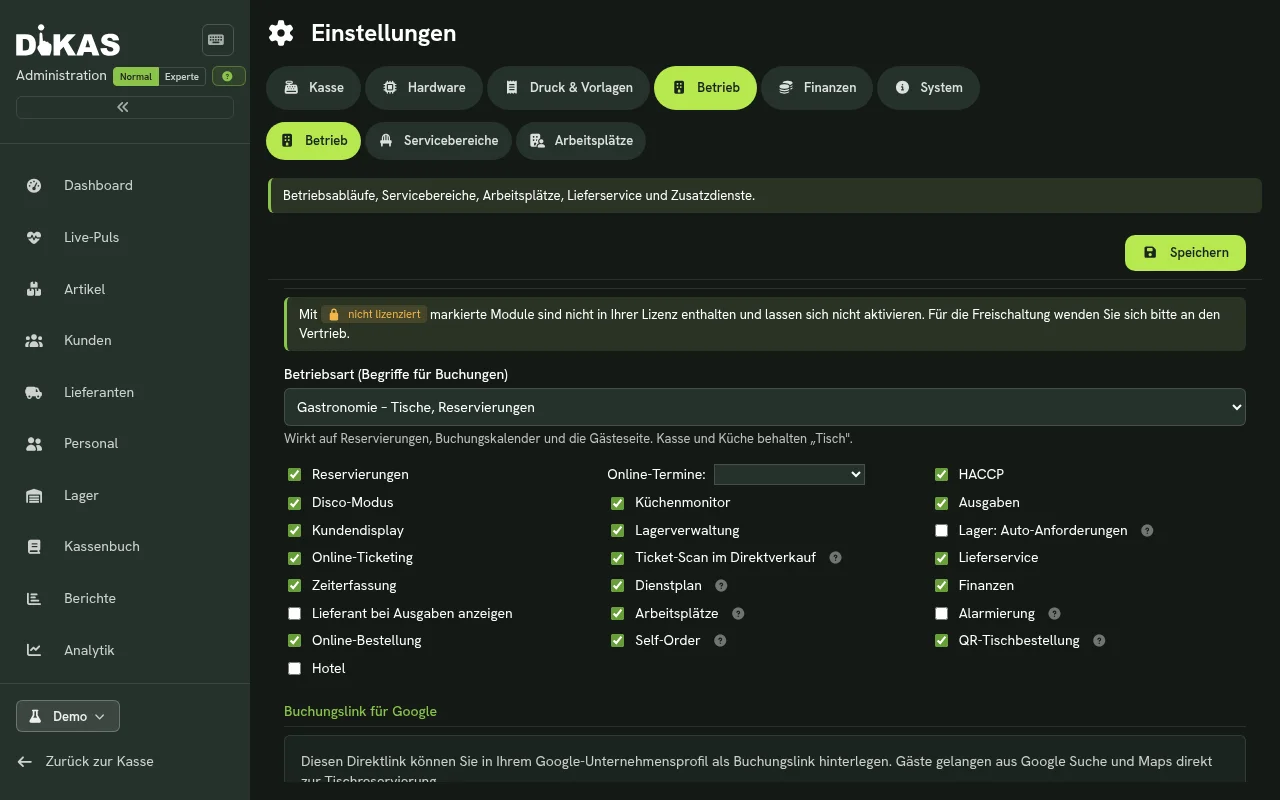Image resolution: width=1280 pixels, height=800 pixels.
Task: Disable the Disco-Modus checkbox
Action: (294, 503)
